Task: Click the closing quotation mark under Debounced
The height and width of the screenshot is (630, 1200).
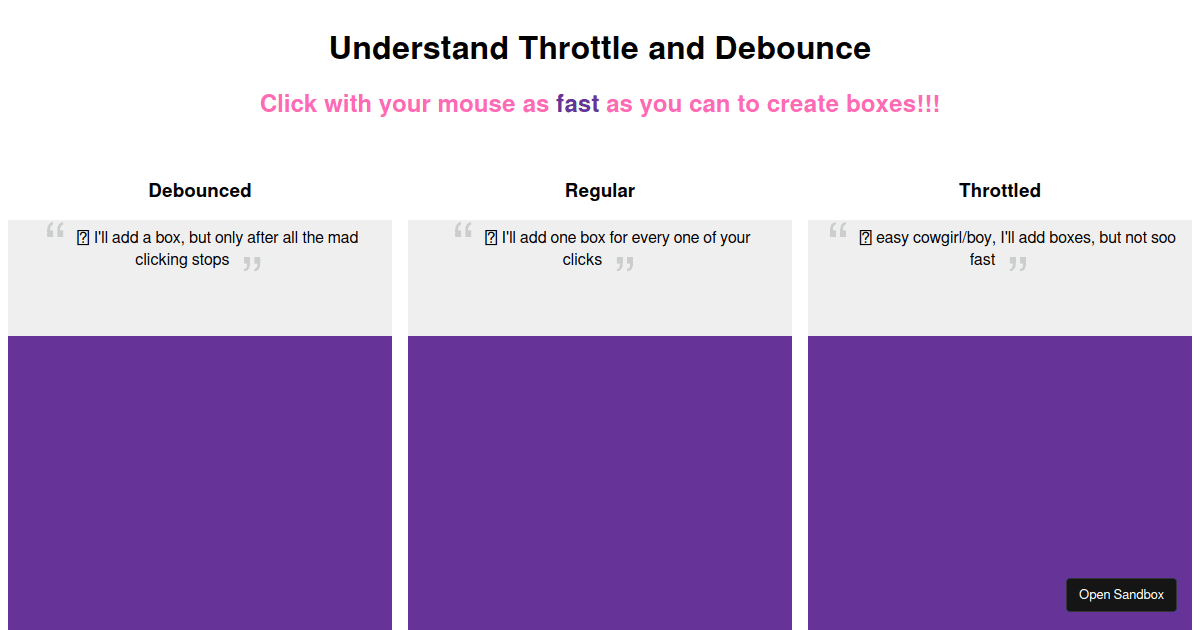Action: pos(253,263)
